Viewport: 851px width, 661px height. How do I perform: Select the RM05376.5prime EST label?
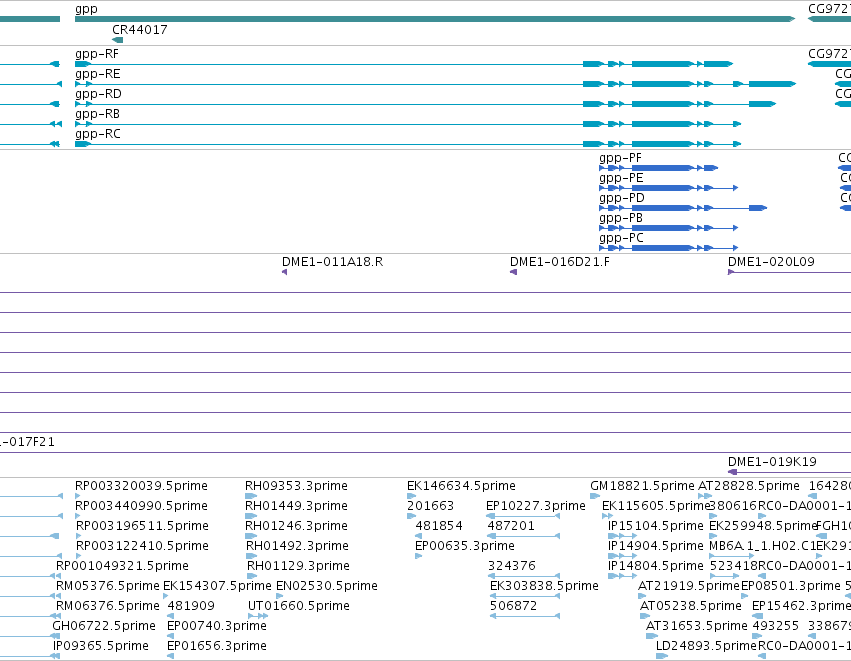tap(107, 586)
